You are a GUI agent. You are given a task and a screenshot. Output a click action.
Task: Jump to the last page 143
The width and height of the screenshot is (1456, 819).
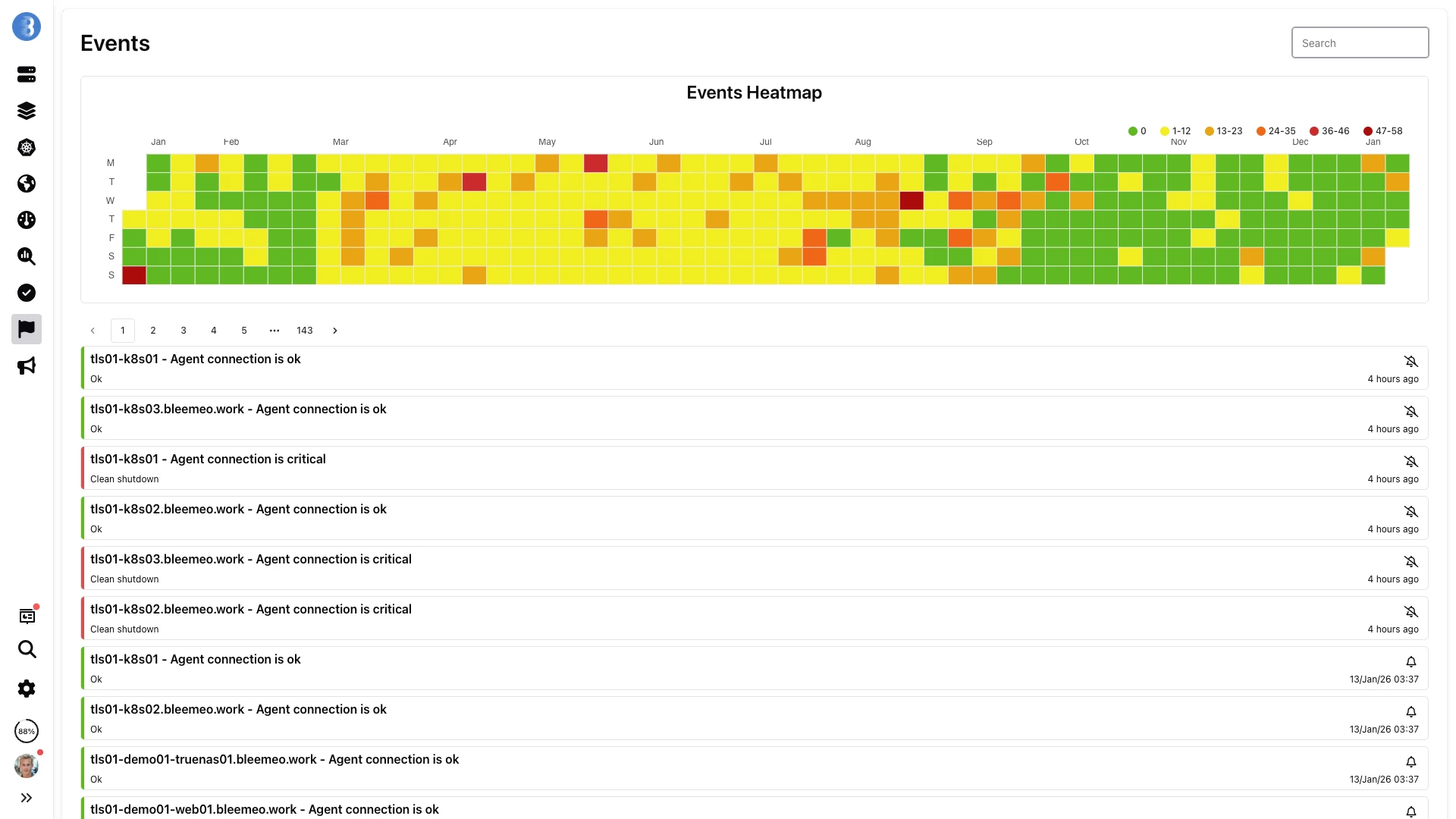pos(304,331)
